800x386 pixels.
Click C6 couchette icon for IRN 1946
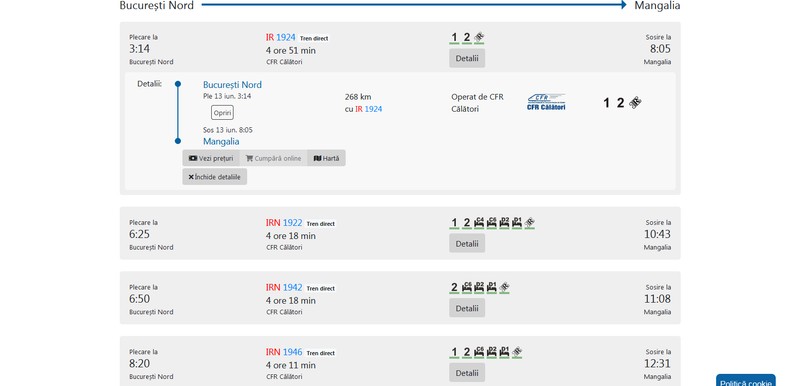[x=479, y=352]
